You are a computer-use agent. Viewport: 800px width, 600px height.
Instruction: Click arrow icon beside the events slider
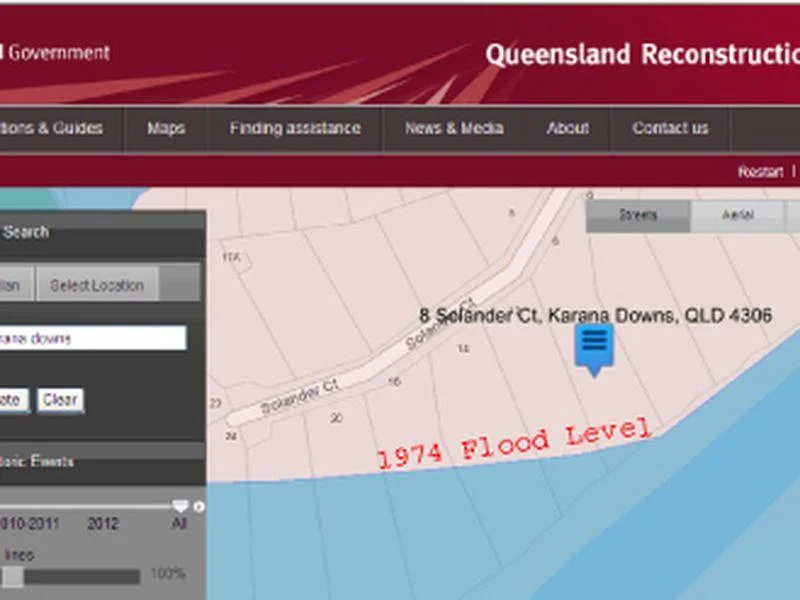198,507
